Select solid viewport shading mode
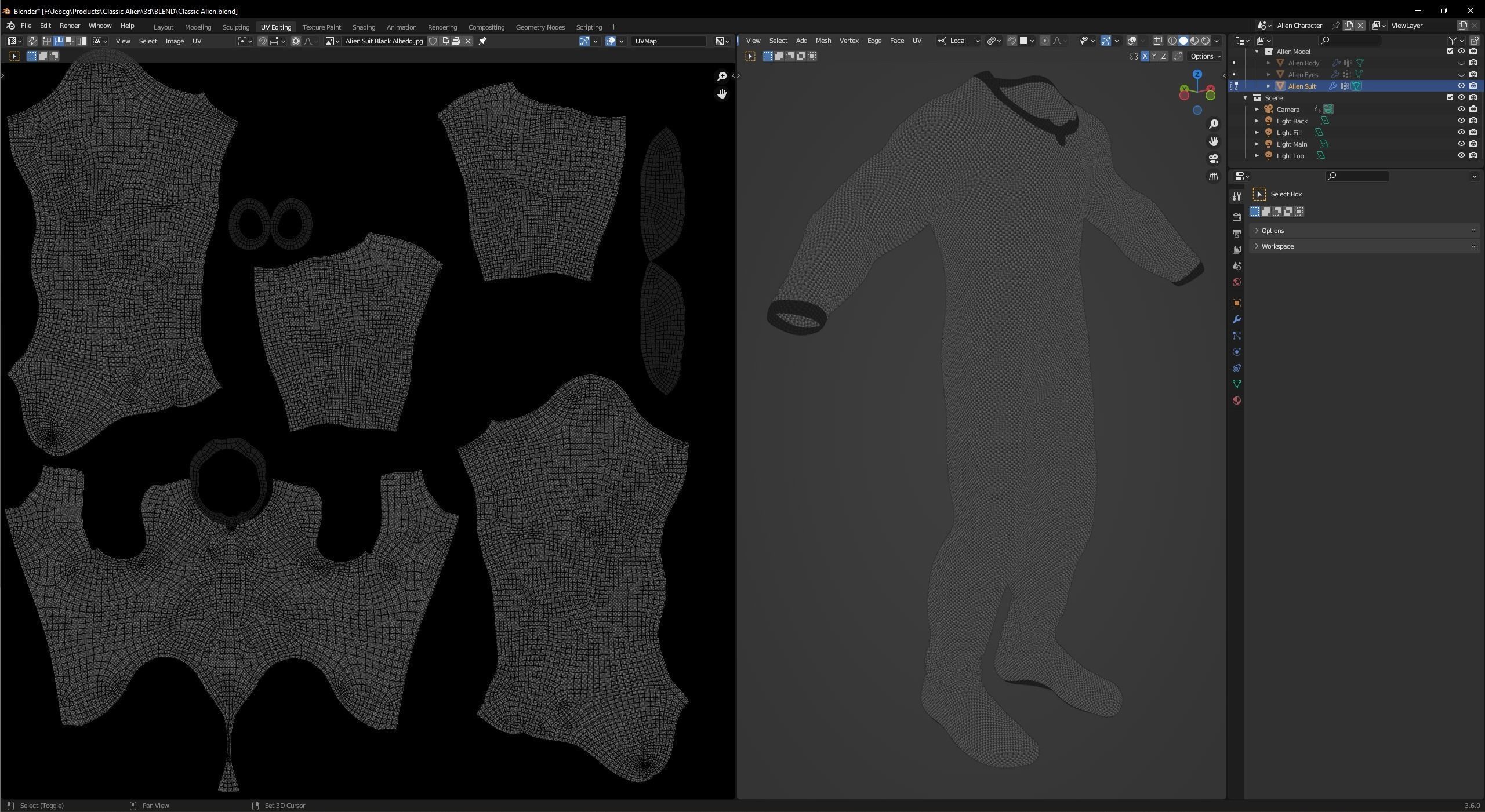Image resolution: width=1485 pixels, height=812 pixels. coord(1183,41)
